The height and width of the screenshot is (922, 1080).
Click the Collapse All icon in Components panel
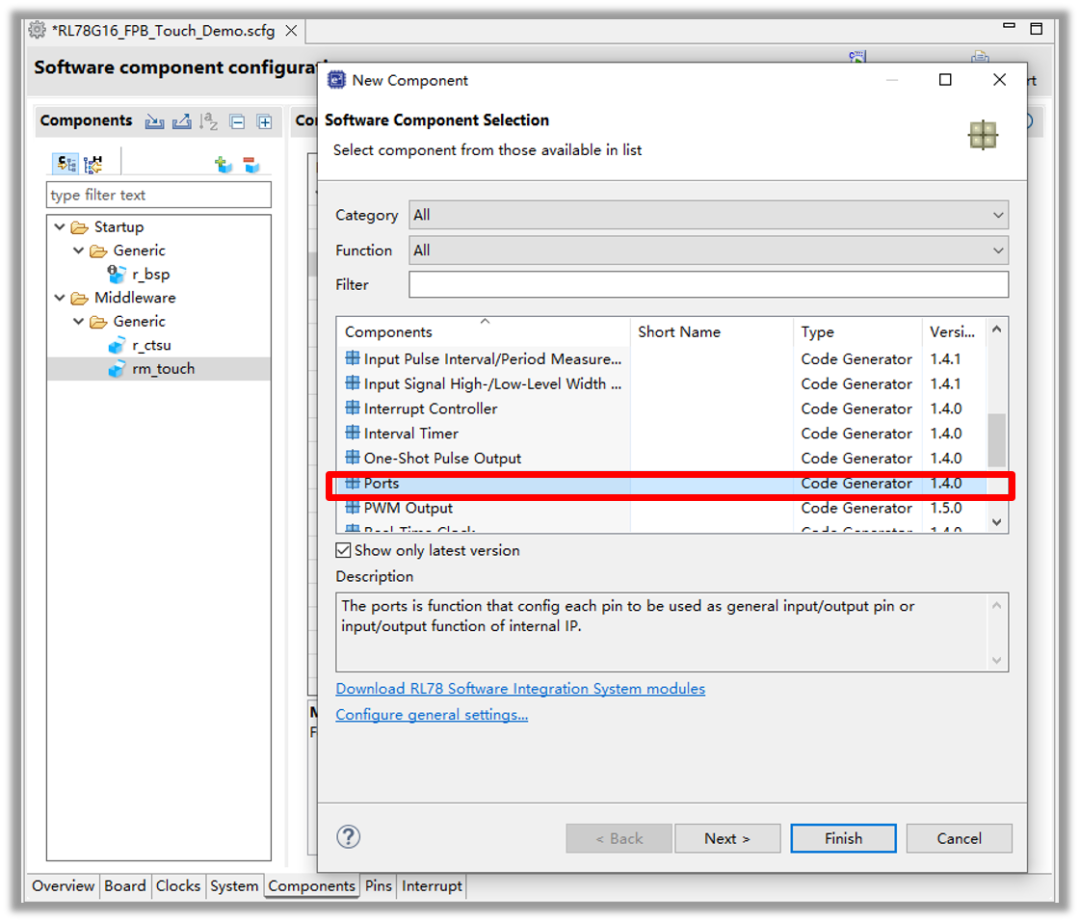[237, 122]
